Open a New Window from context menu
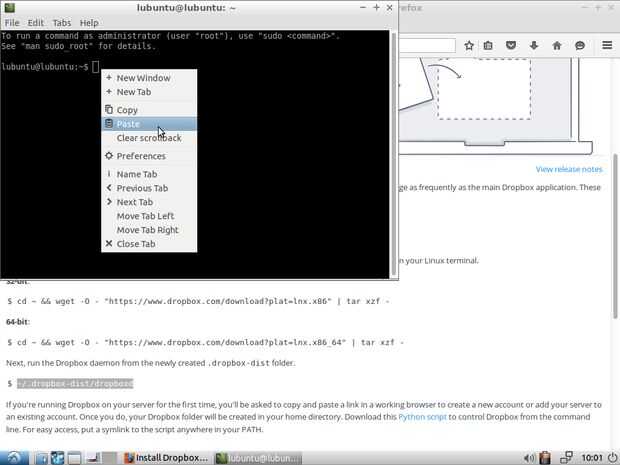 [149, 78]
